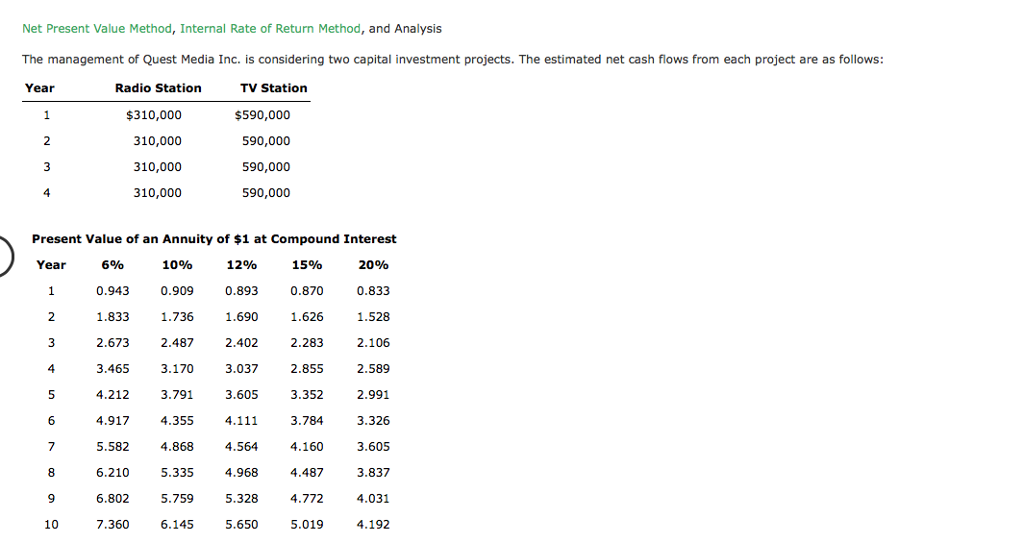Screen dimensions: 1024x543
Task: Select annuity factor 3.791
Action: click(x=177, y=395)
